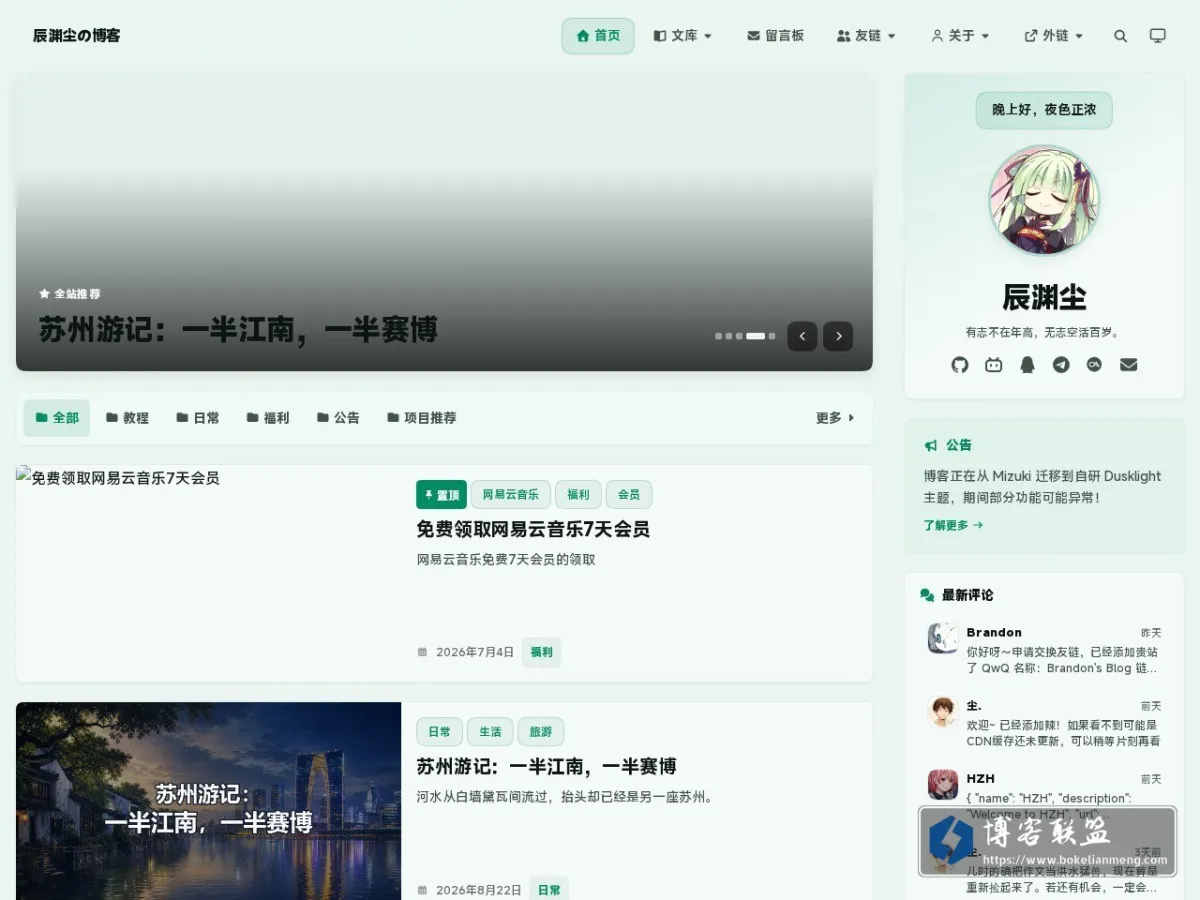Image resolution: width=1200 pixels, height=900 pixels.
Task: Open featured 苏州游记 carousel headline
Action: [238, 330]
